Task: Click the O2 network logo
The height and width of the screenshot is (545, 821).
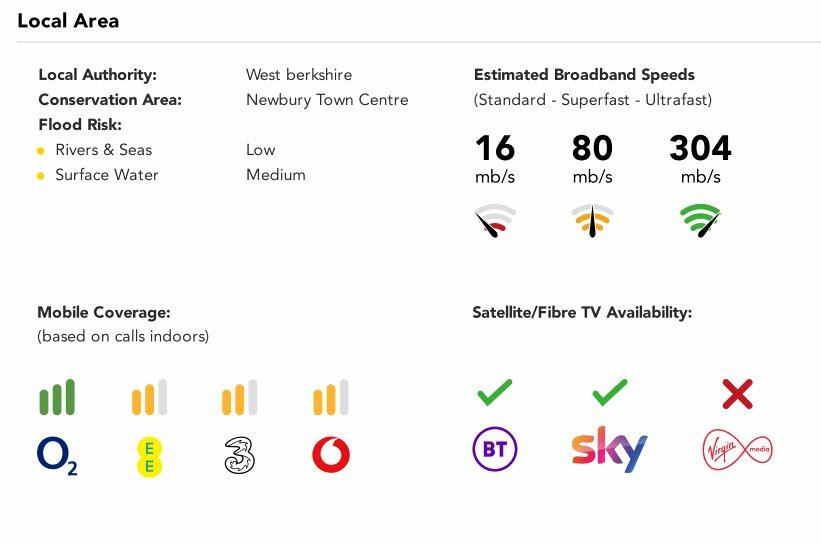Action: [x=57, y=455]
